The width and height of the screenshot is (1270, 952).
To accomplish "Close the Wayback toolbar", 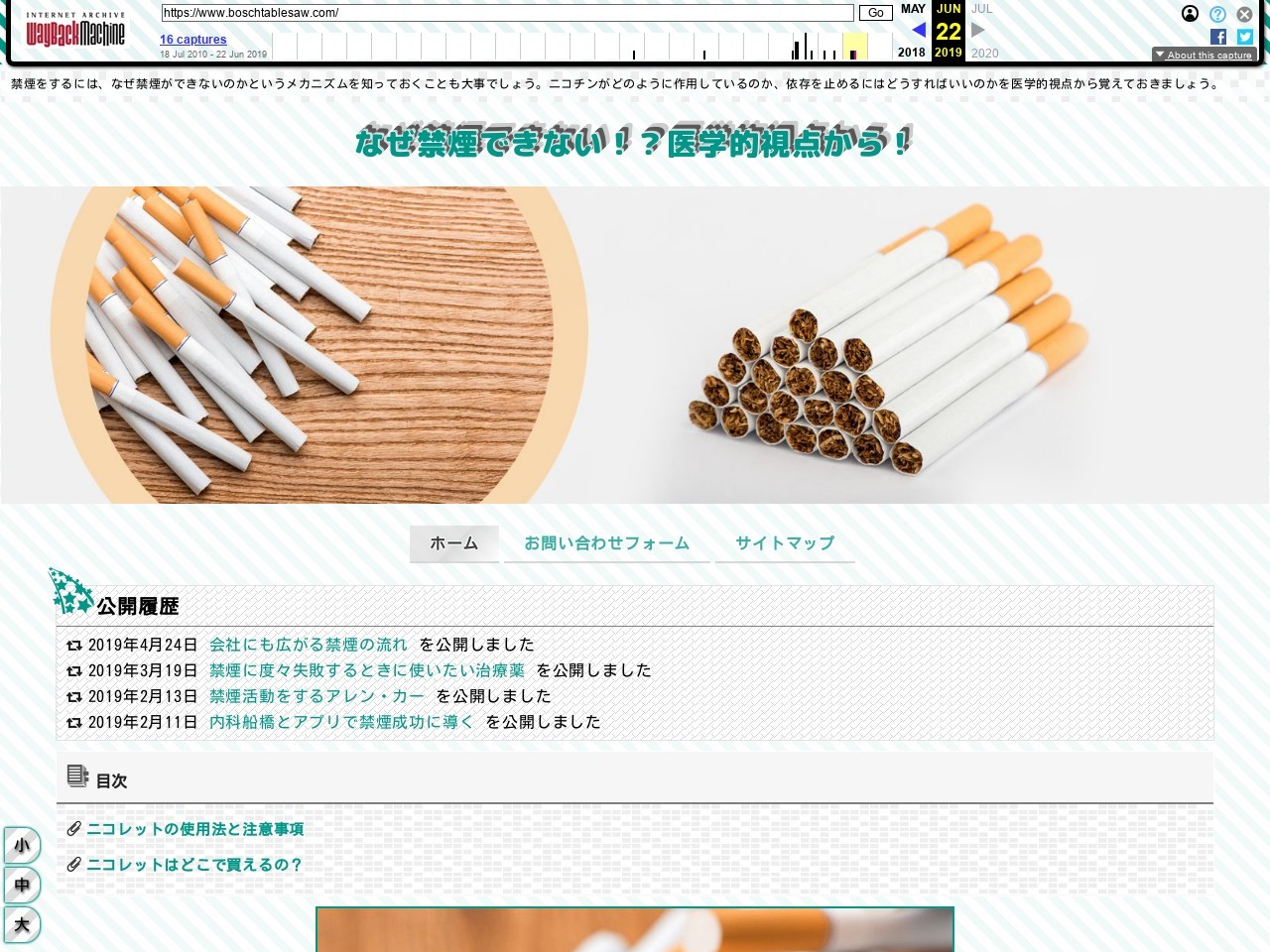I will 1244,14.
